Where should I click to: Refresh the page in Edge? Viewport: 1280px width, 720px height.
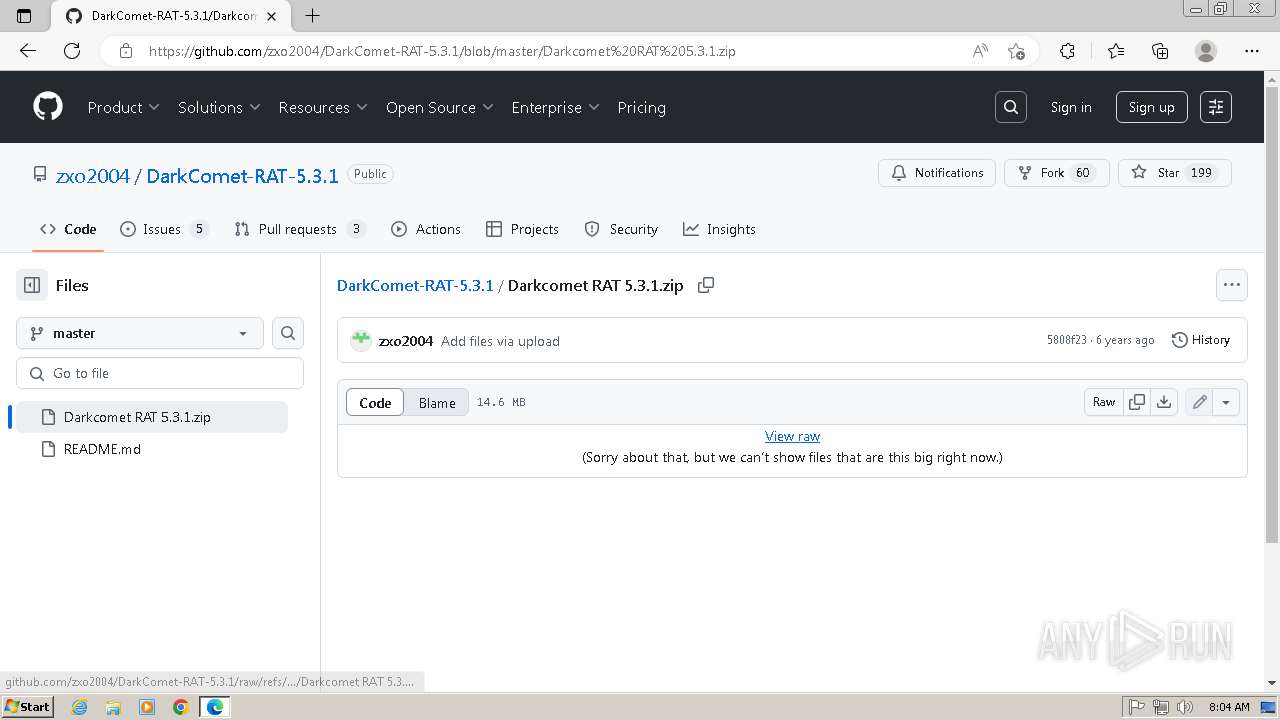[72, 51]
